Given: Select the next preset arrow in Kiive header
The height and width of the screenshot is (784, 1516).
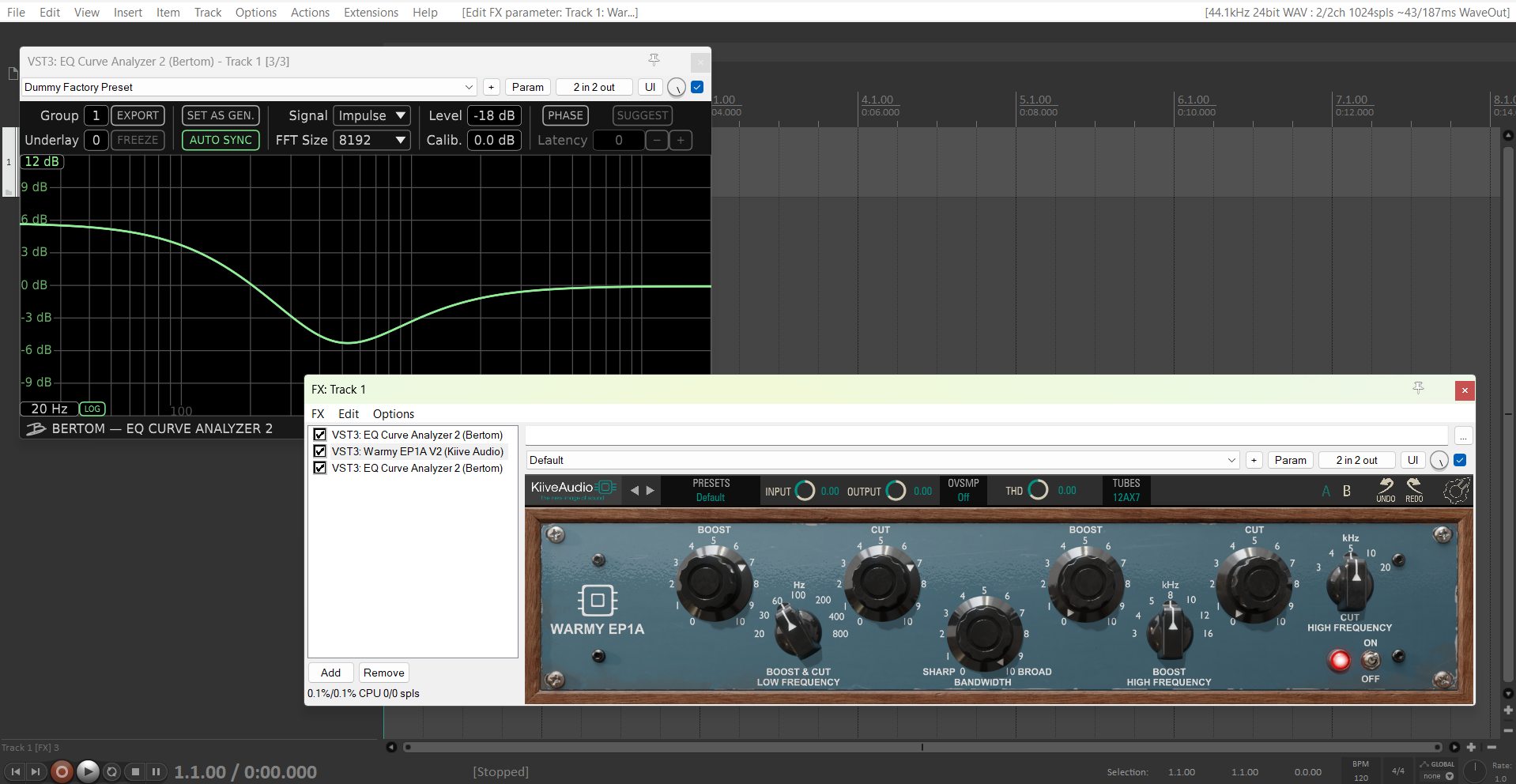Looking at the screenshot, I should coord(651,491).
